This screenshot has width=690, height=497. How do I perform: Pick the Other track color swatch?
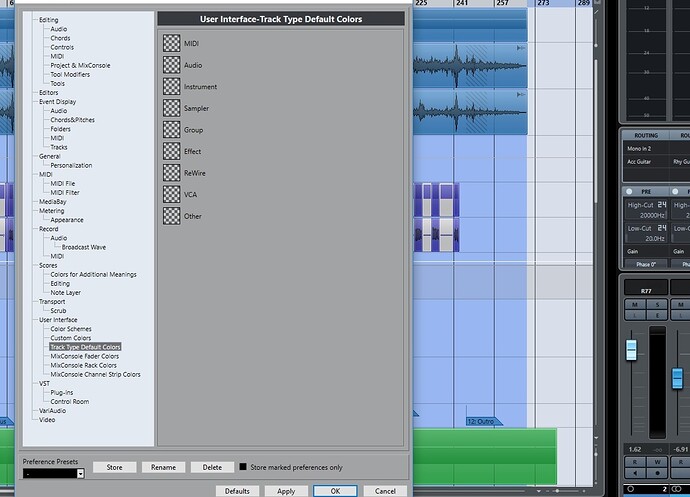(x=172, y=216)
